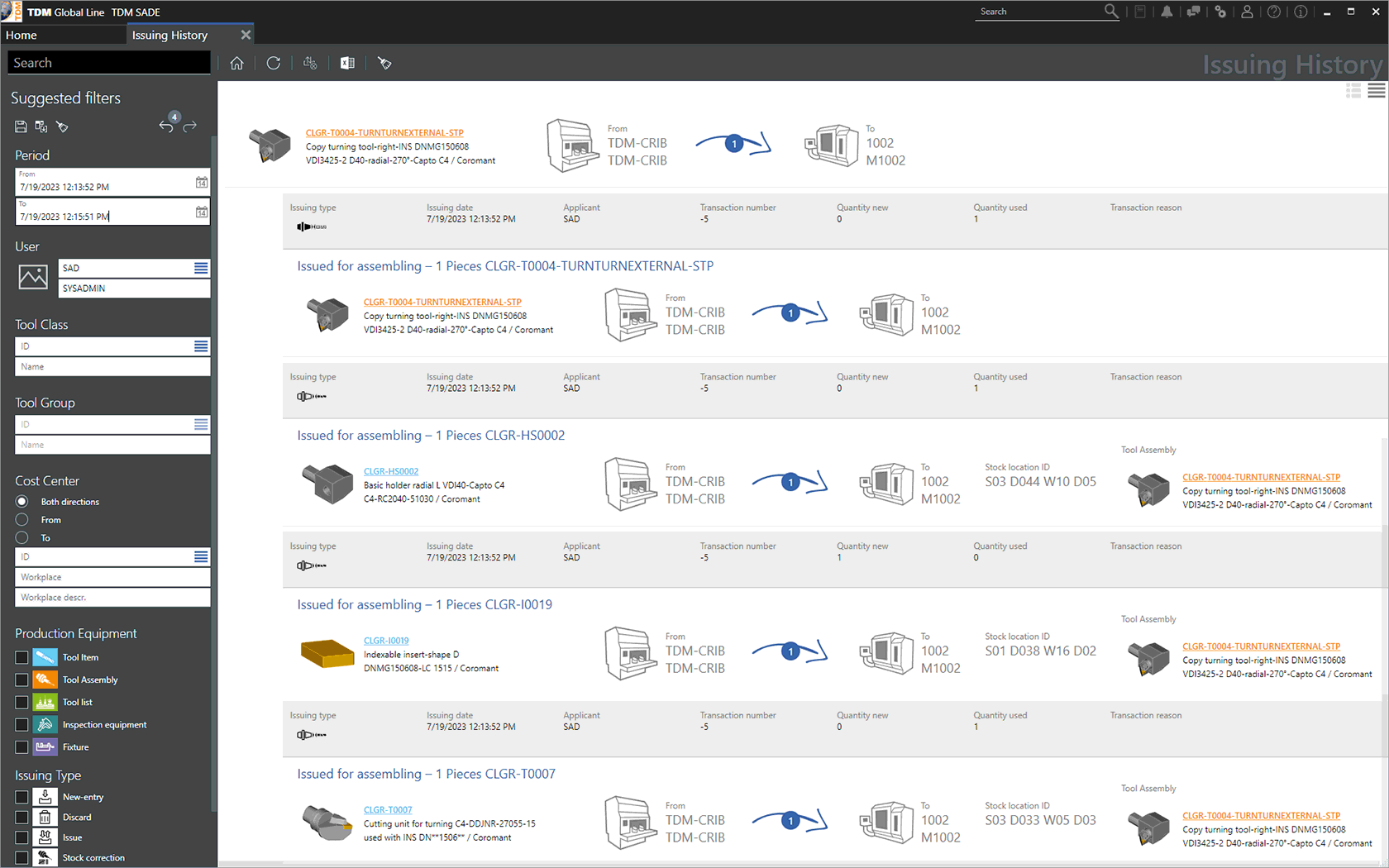Switch to the compact lines view
Screen dimensions: 1389x868
coord(1377,91)
